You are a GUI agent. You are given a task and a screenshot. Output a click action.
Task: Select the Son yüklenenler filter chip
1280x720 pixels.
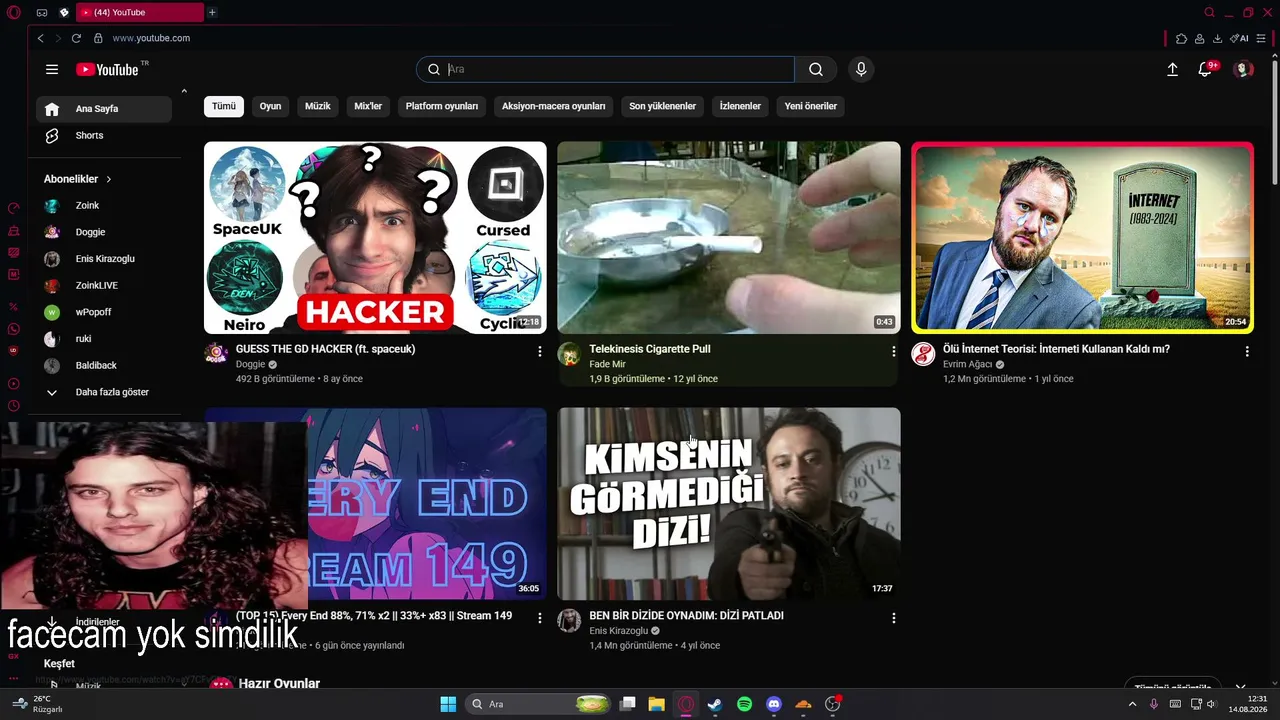coord(662,106)
